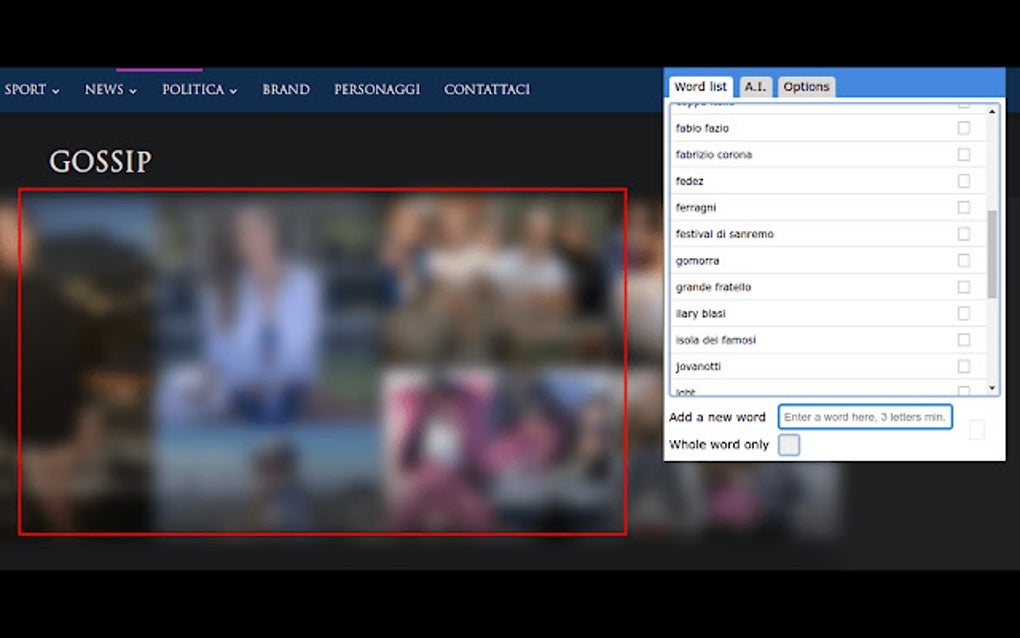Screen dimensions: 1020x638
Task: Click the GOSSIP section heading
Action: 100,162
